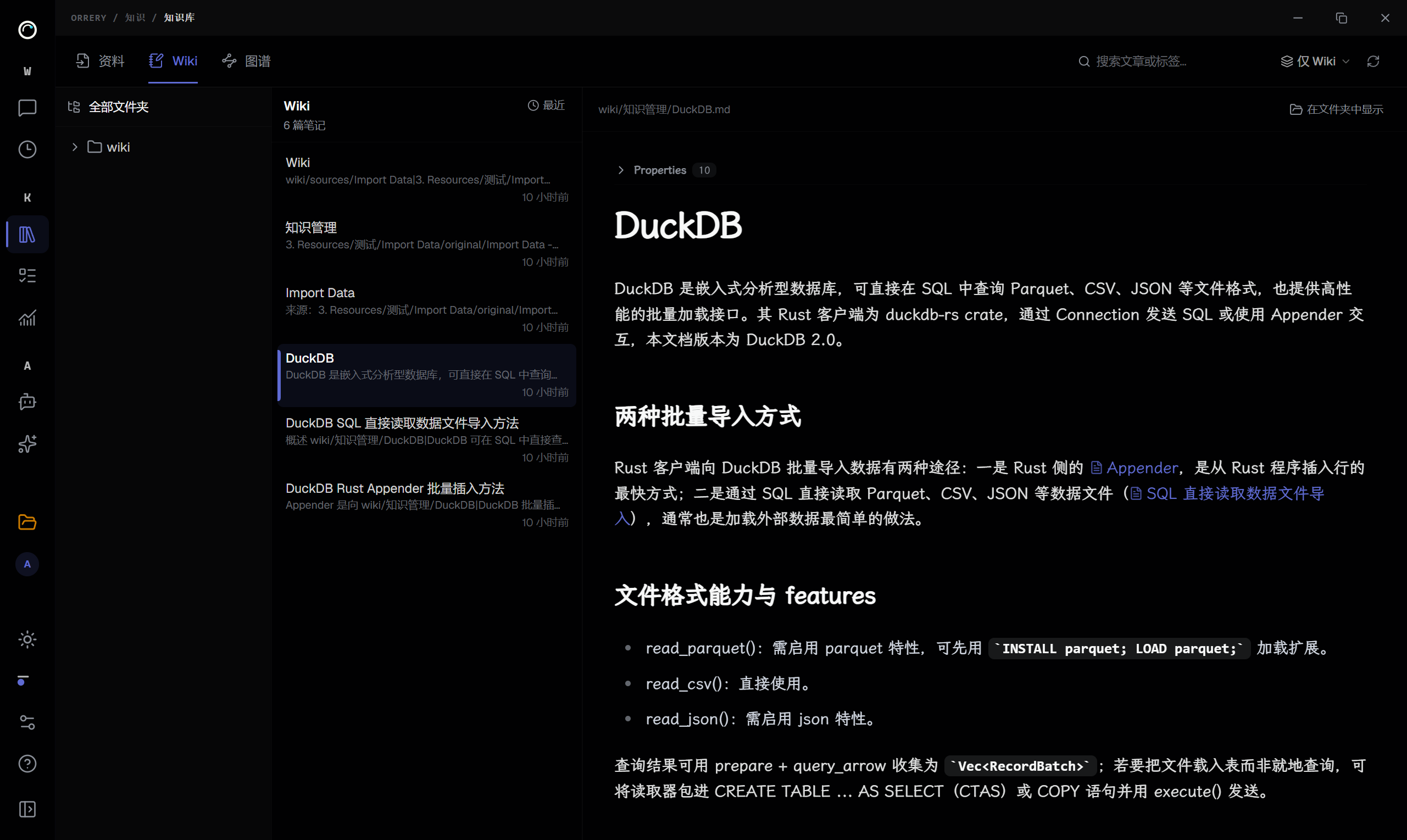Screen dimensions: 1407x840
Task: Click 在文件夹中显示 button
Action: [x=1336, y=109]
